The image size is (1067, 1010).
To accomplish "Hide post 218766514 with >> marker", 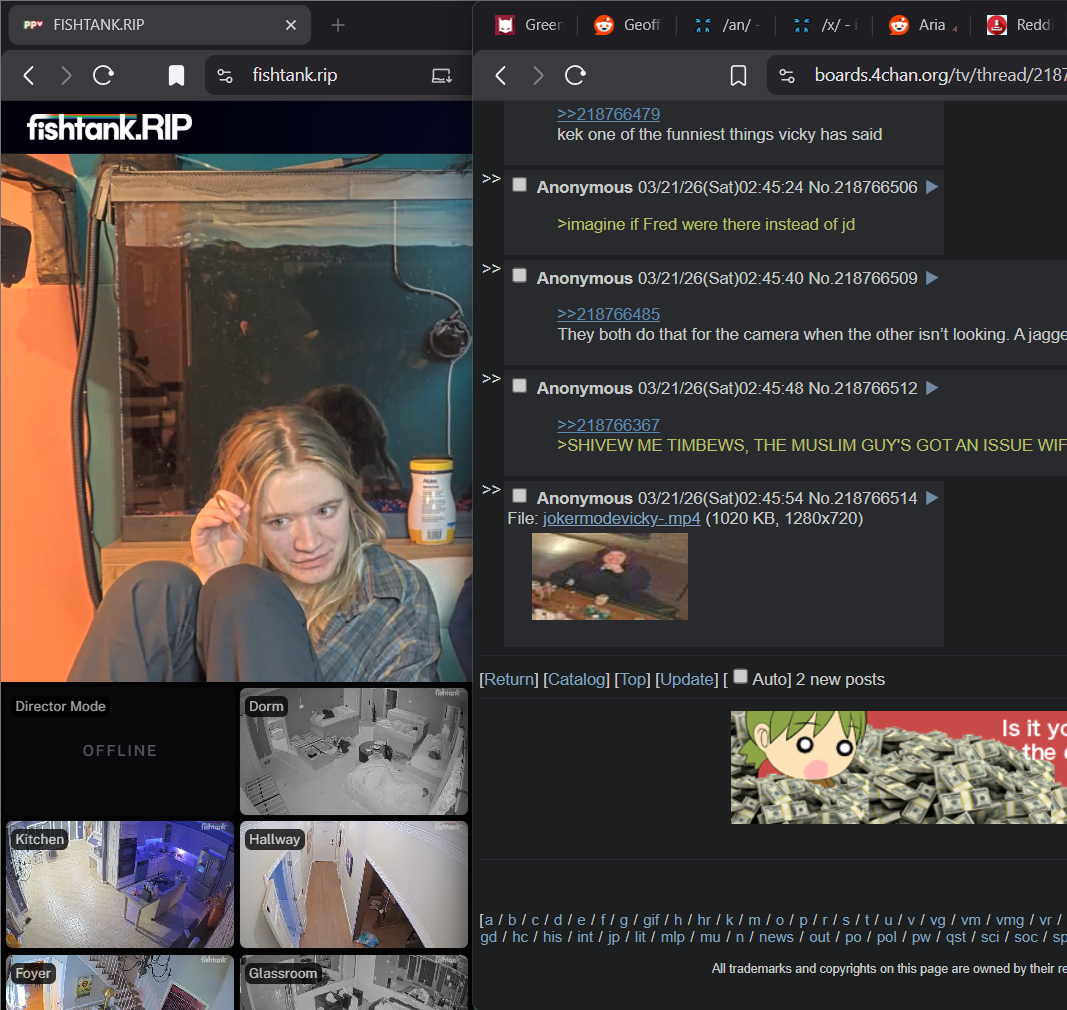I will coord(491,490).
